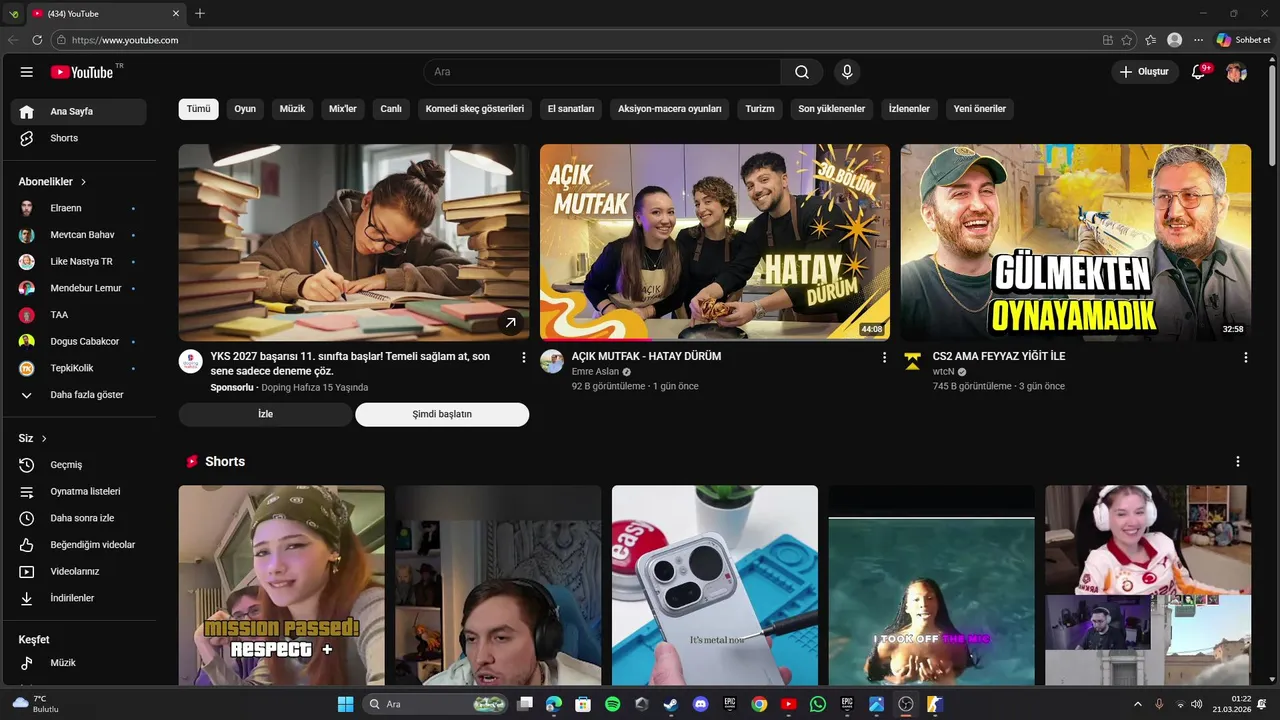Open Spotify from the taskbar
The width and height of the screenshot is (1280, 720).
pyautogui.click(x=612, y=704)
